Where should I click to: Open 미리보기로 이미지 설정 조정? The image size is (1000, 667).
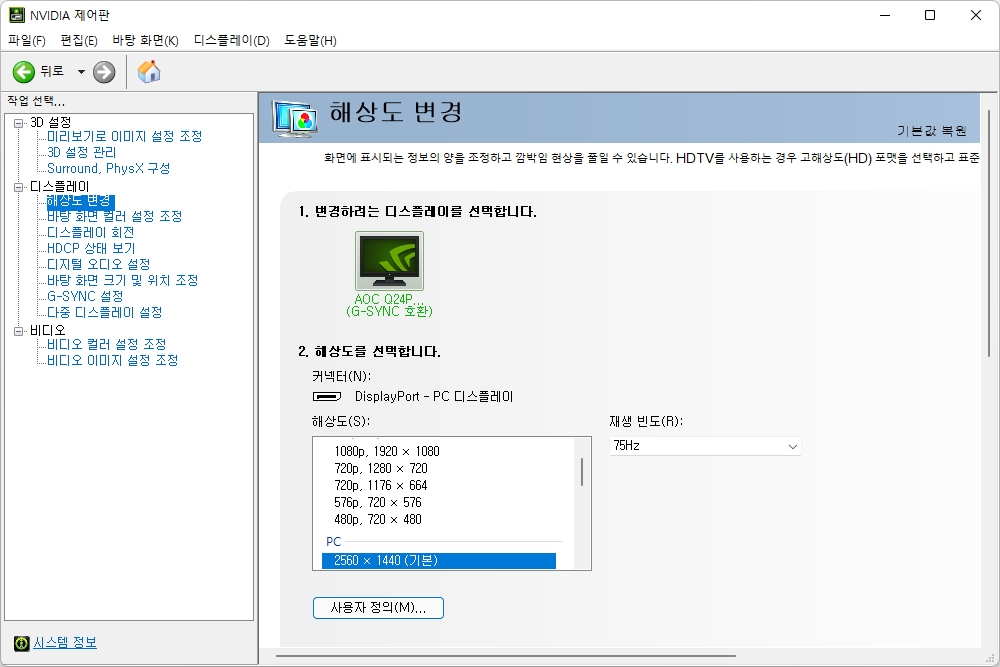(124, 136)
